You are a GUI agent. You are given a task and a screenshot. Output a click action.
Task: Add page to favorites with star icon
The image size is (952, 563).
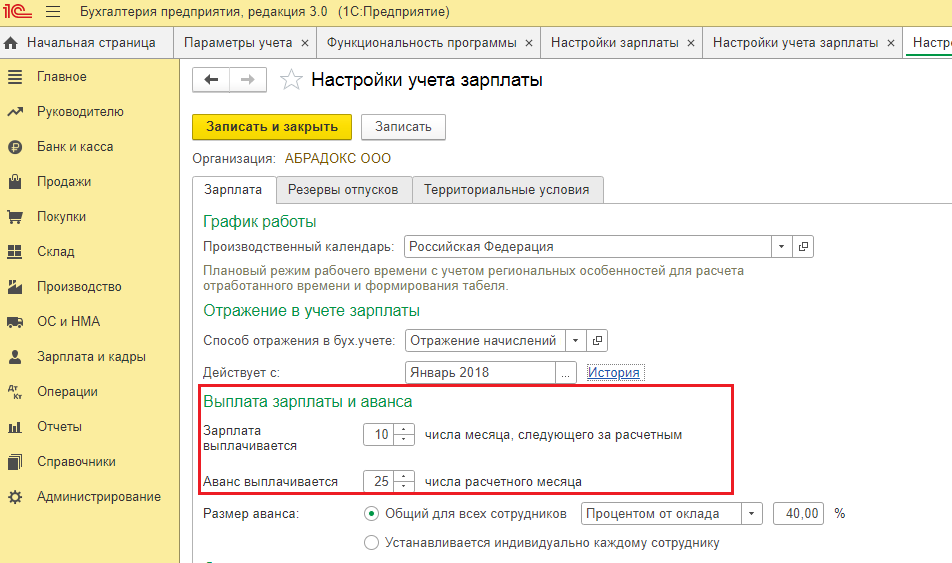coord(291,80)
